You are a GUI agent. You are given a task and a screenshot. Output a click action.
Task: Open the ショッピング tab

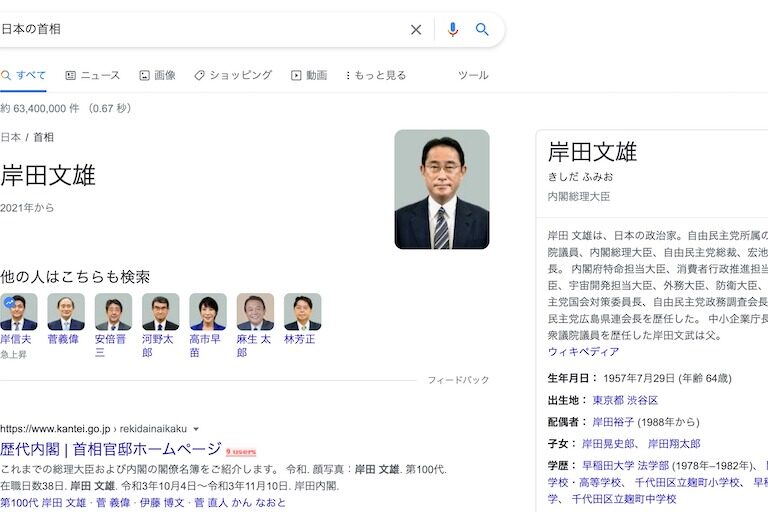coord(233,75)
